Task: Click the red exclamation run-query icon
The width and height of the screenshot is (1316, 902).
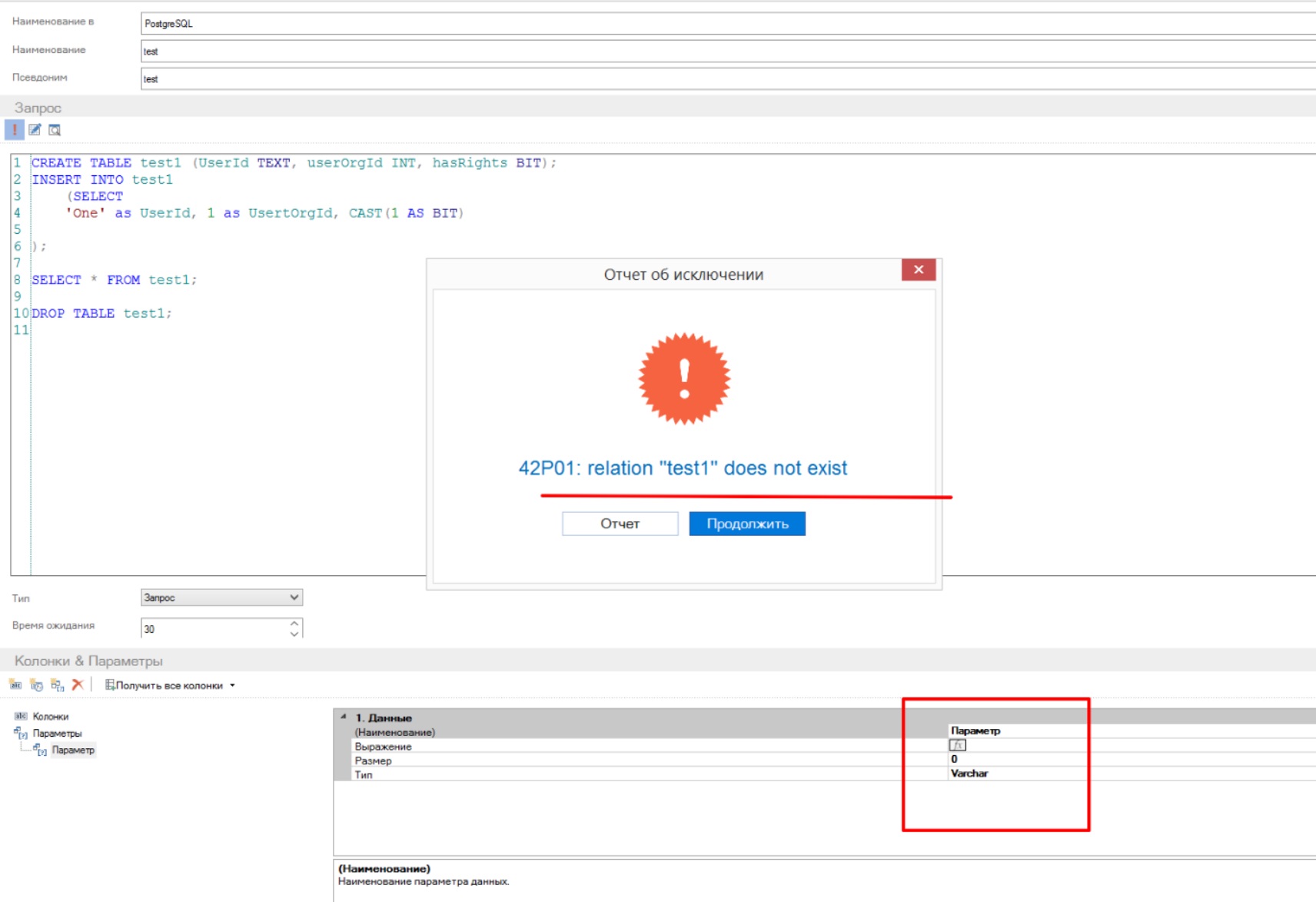Action: coord(14,130)
